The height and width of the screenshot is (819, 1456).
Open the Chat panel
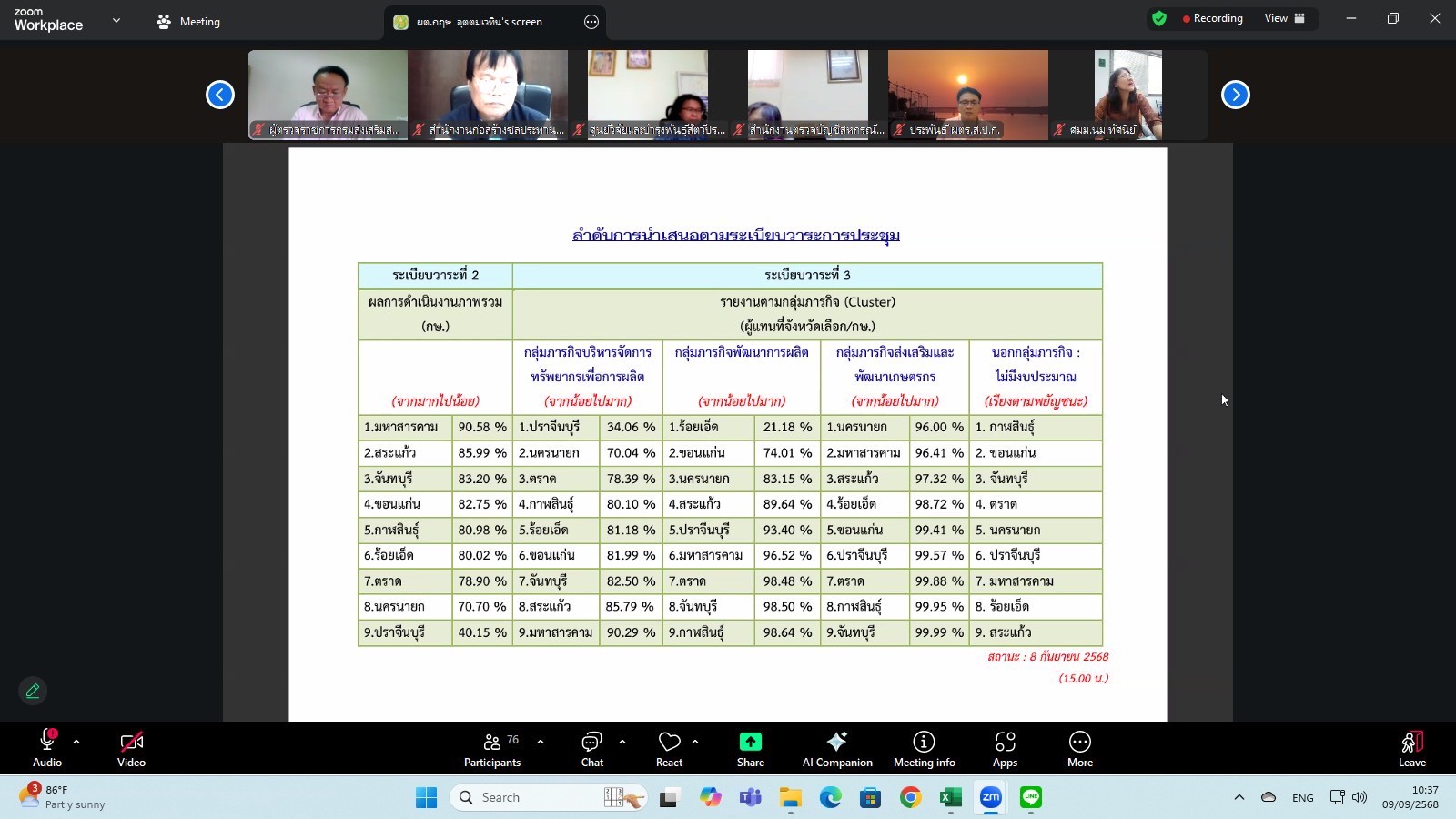(592, 748)
